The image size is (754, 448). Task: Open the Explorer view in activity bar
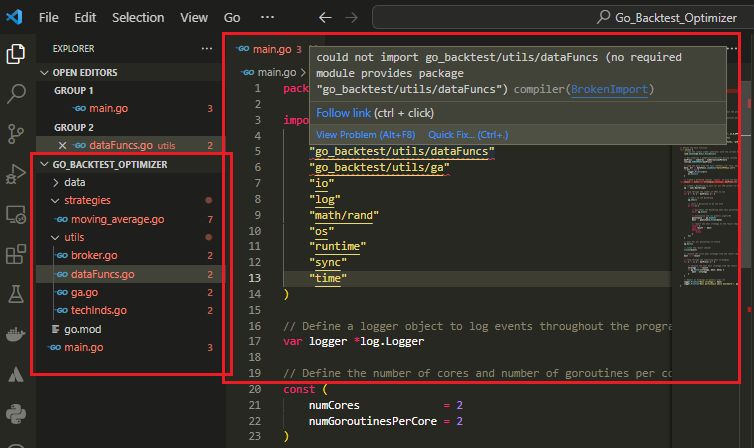click(x=15, y=53)
